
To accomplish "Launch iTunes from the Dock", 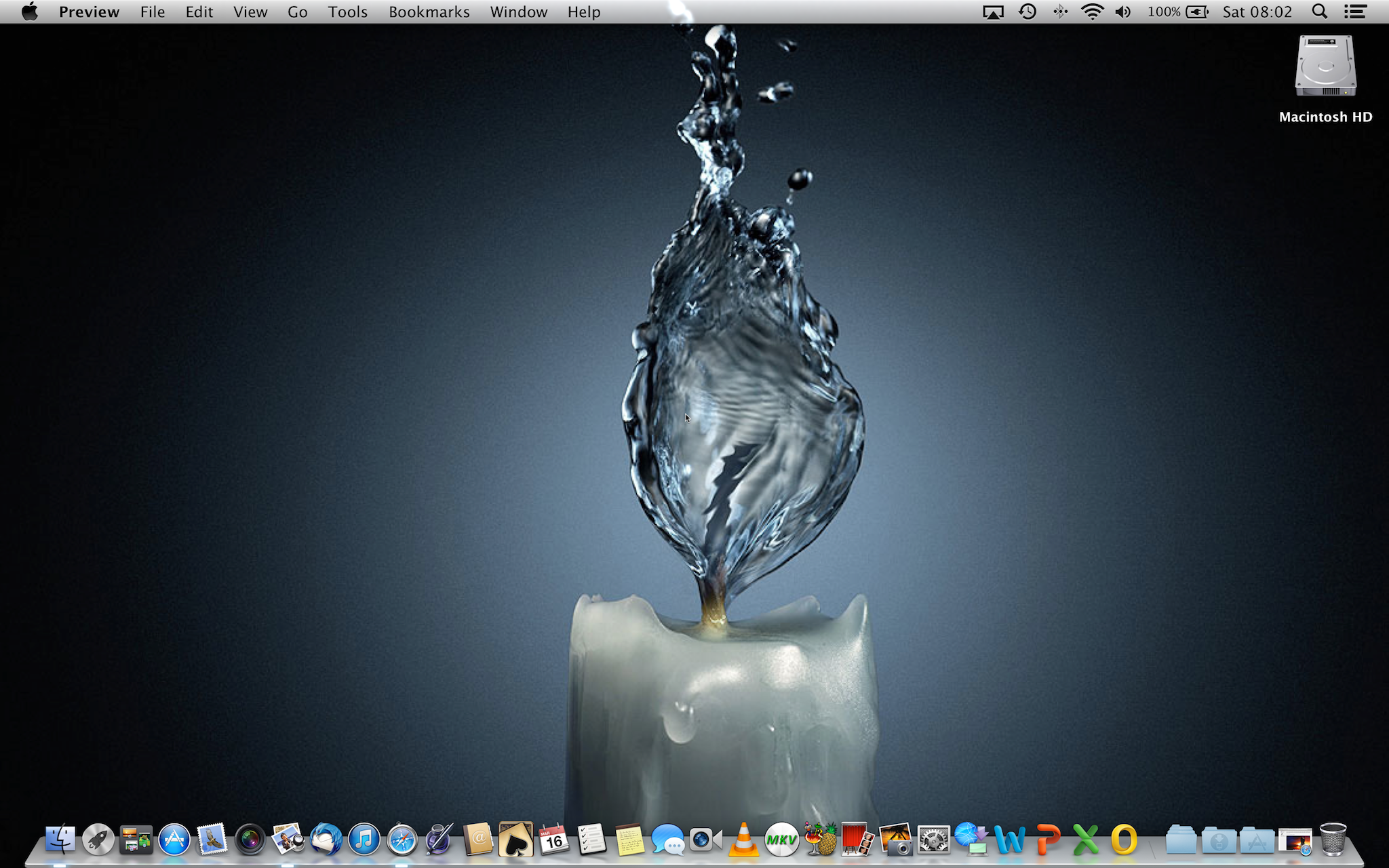I will [x=364, y=840].
